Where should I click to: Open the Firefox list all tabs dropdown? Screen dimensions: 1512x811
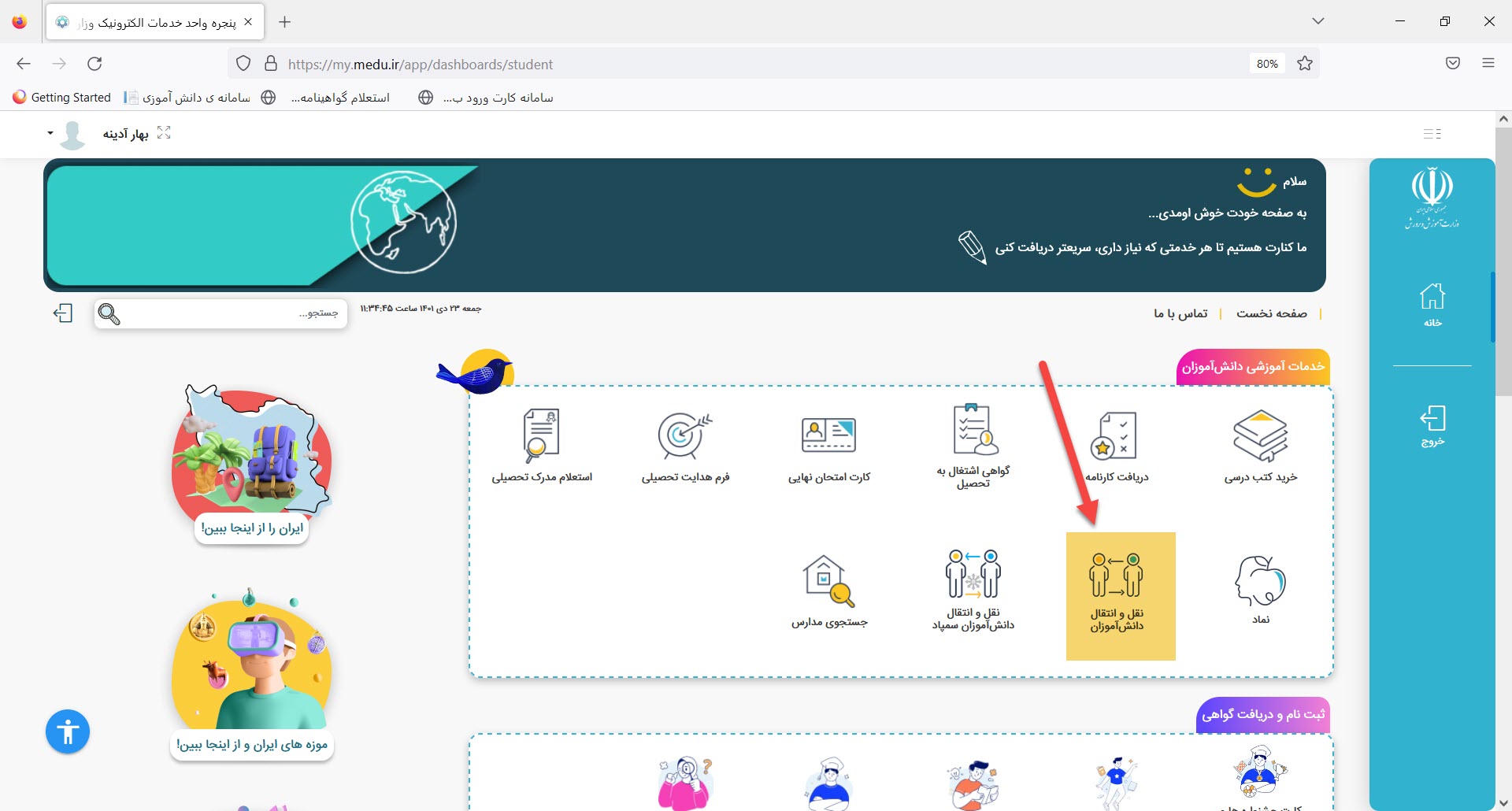1318,21
